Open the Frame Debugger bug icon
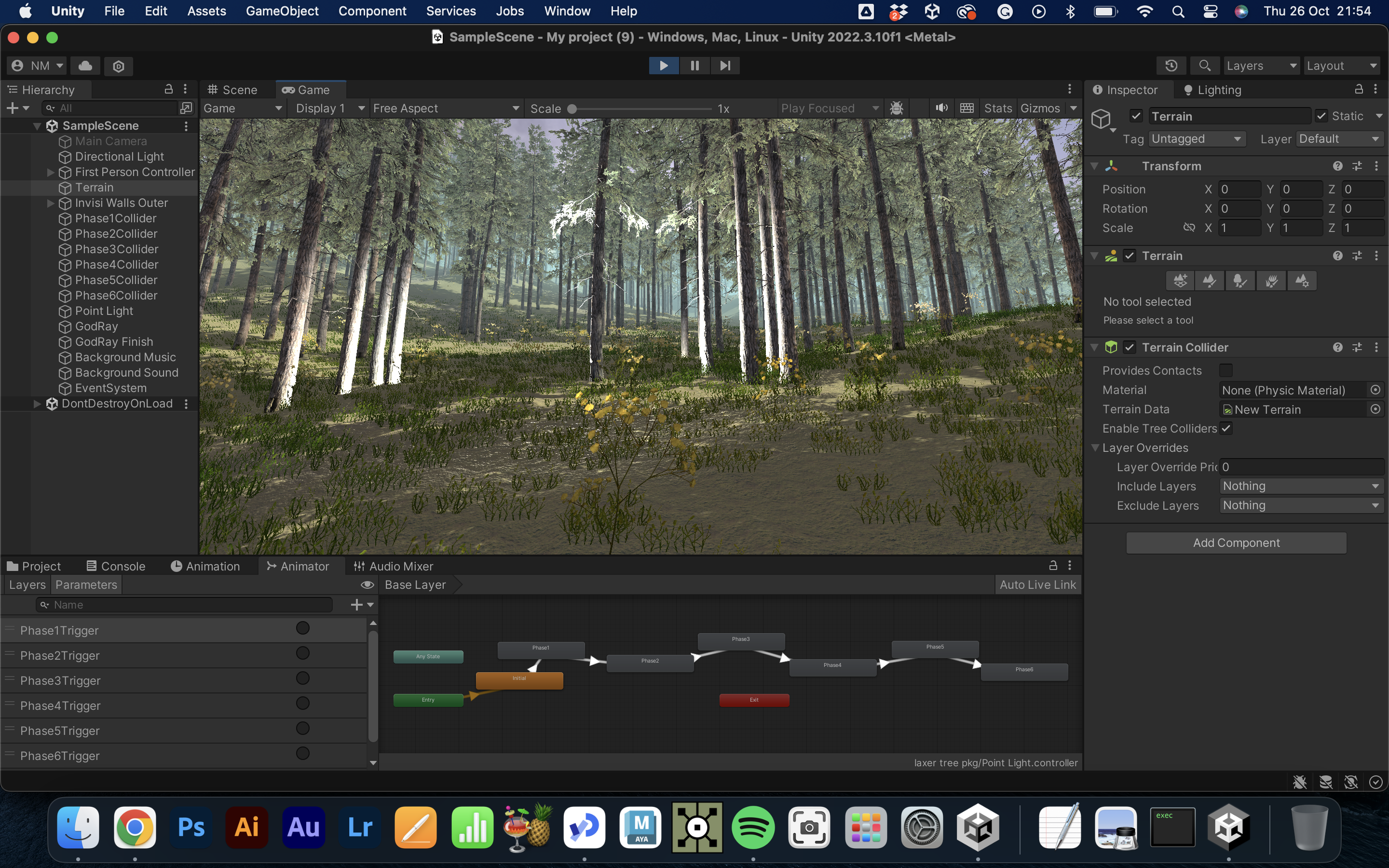The image size is (1389, 868). [896, 108]
